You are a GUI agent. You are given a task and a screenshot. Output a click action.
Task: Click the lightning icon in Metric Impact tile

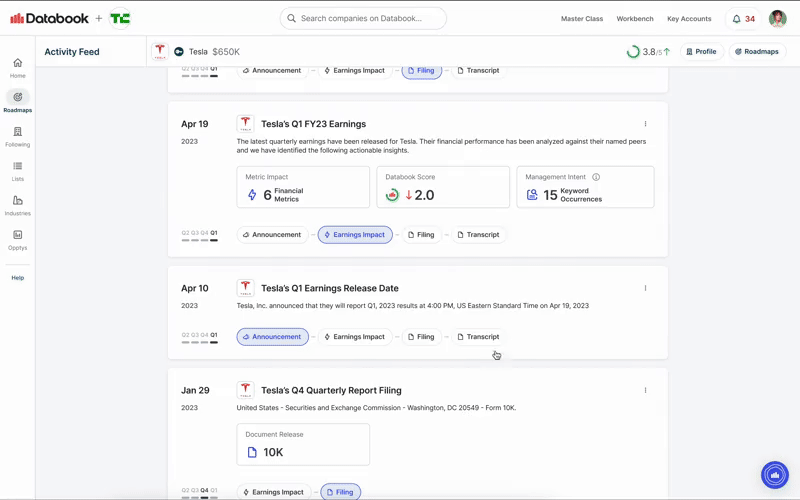[252, 195]
